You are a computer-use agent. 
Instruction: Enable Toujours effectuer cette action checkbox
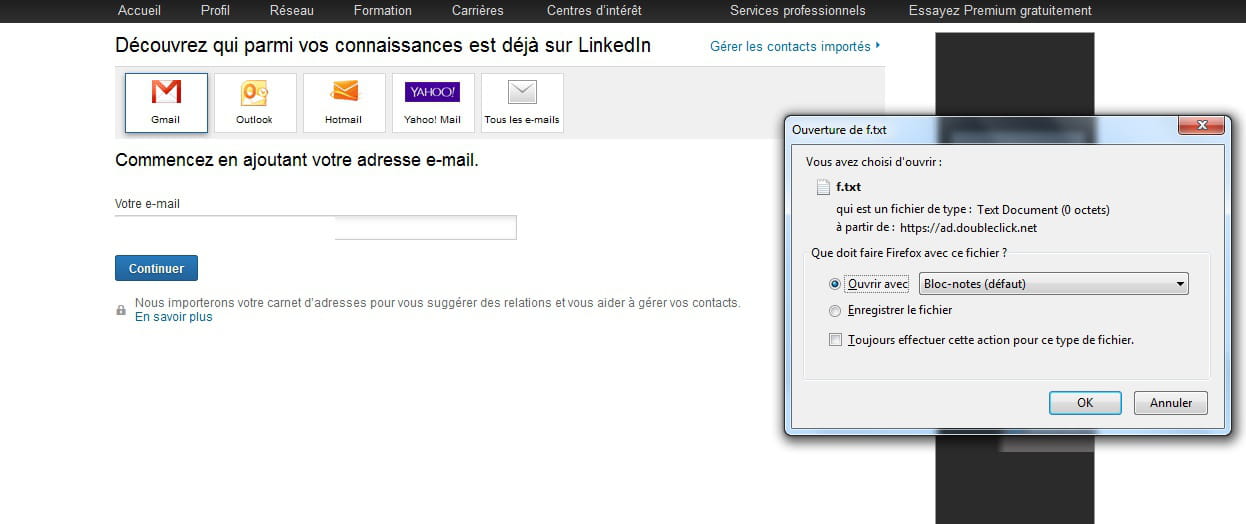coord(836,340)
